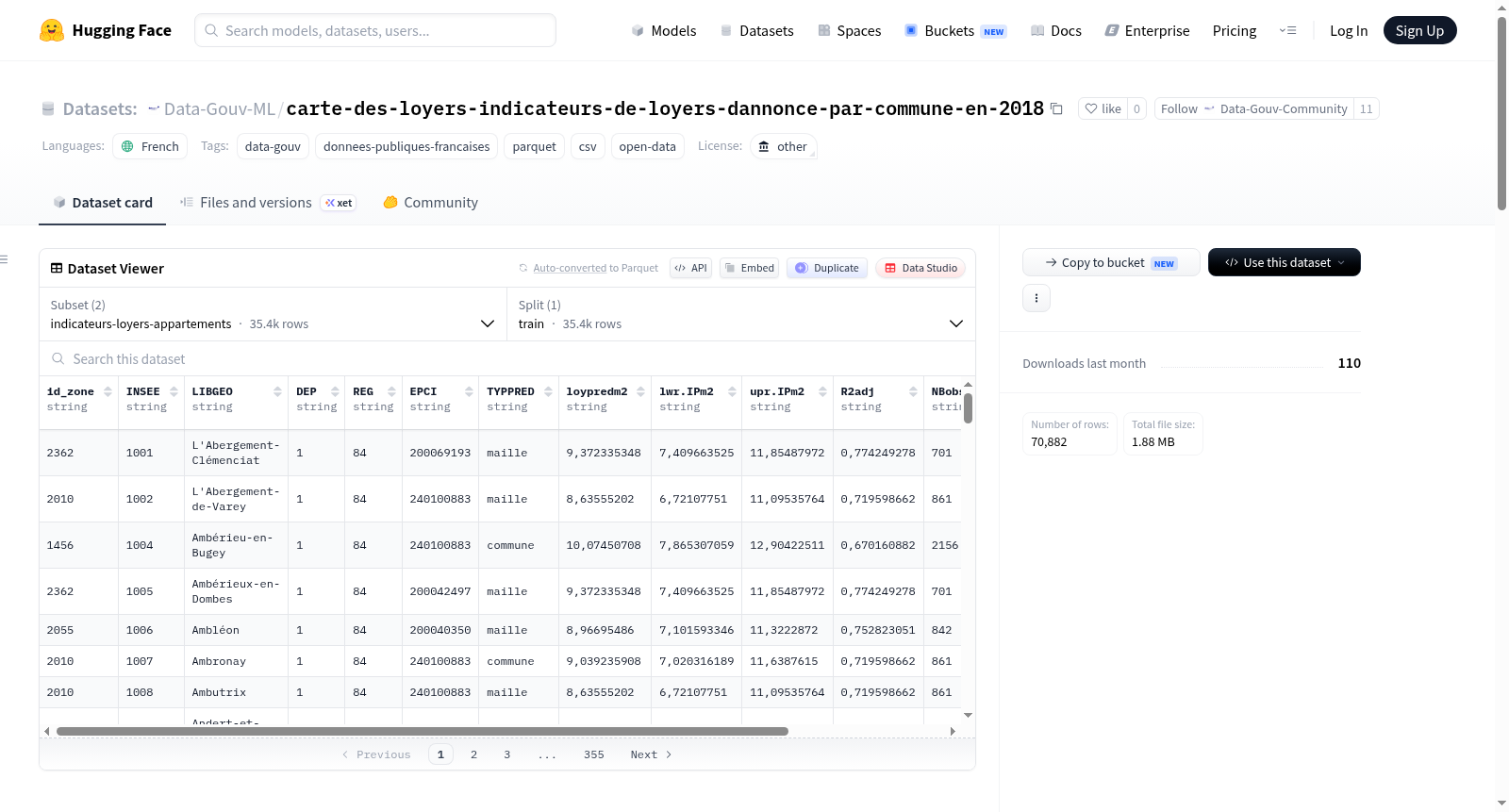Viewport: 1509px width, 812px height.
Task: Click the other license tag
Action: click(x=783, y=146)
